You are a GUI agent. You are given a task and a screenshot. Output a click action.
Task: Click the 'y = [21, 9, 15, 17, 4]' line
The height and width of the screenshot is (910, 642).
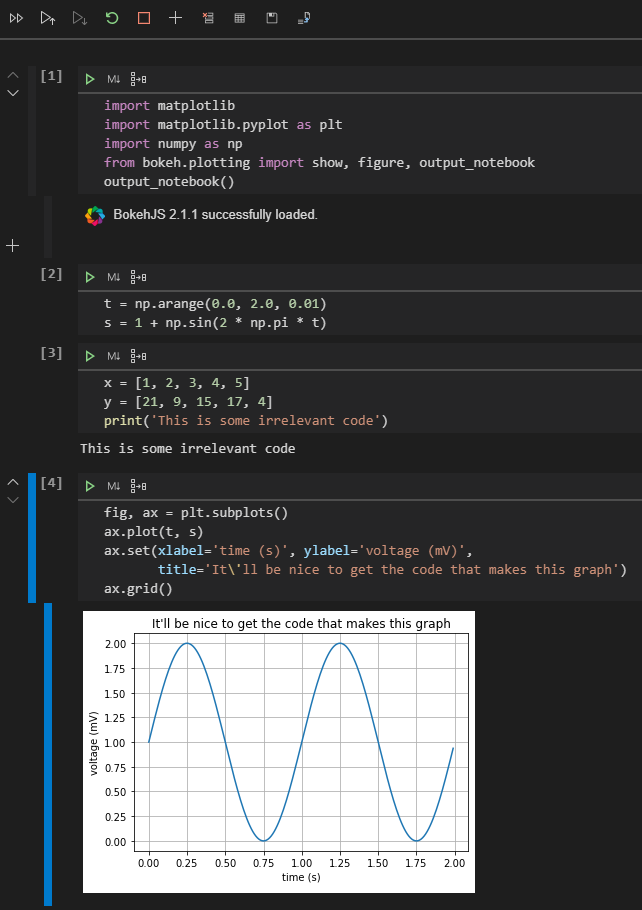[x=188, y=402]
